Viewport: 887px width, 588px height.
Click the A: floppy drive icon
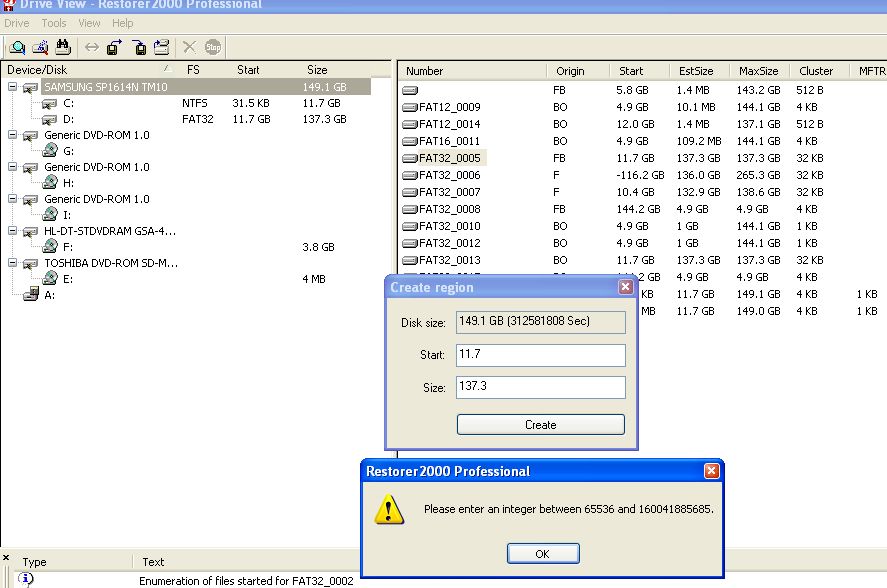click(x=31, y=294)
